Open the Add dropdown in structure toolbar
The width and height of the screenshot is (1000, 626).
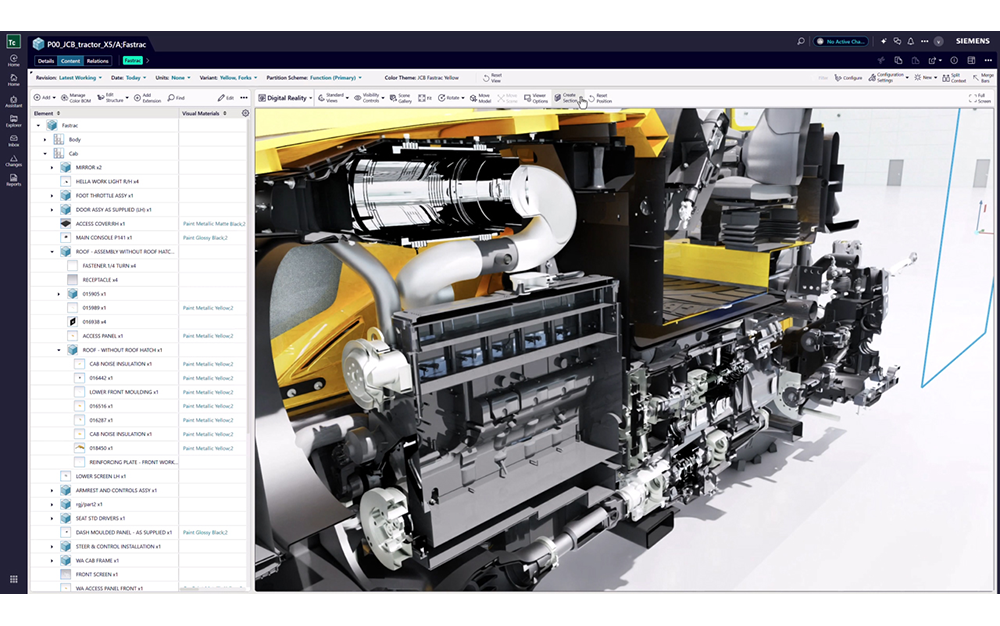45,98
